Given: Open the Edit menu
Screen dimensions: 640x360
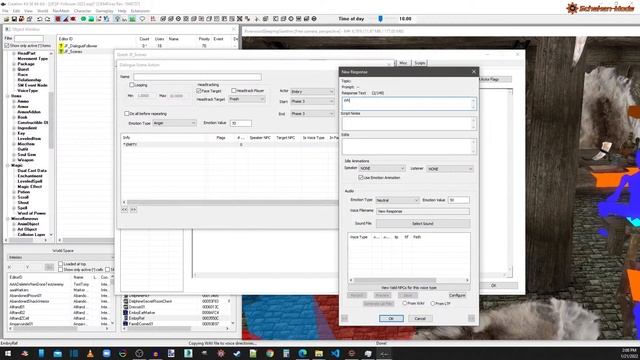Looking at the screenshot, I should coord(16,11).
